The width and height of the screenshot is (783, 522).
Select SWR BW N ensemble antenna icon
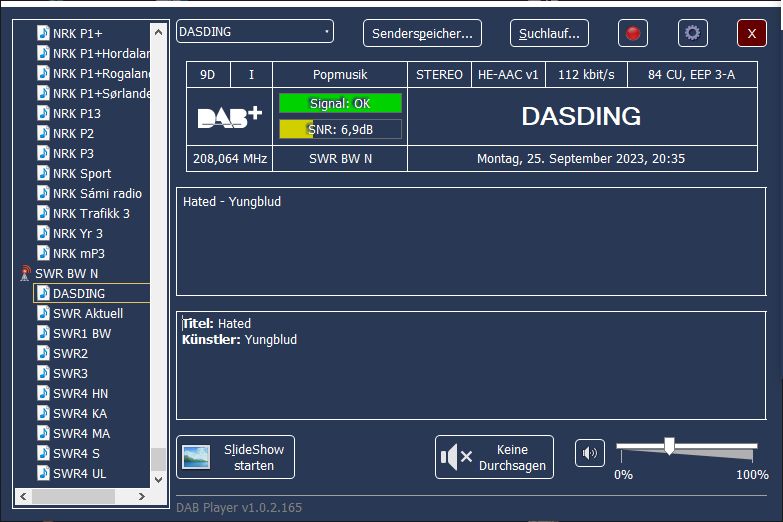(x=25, y=273)
